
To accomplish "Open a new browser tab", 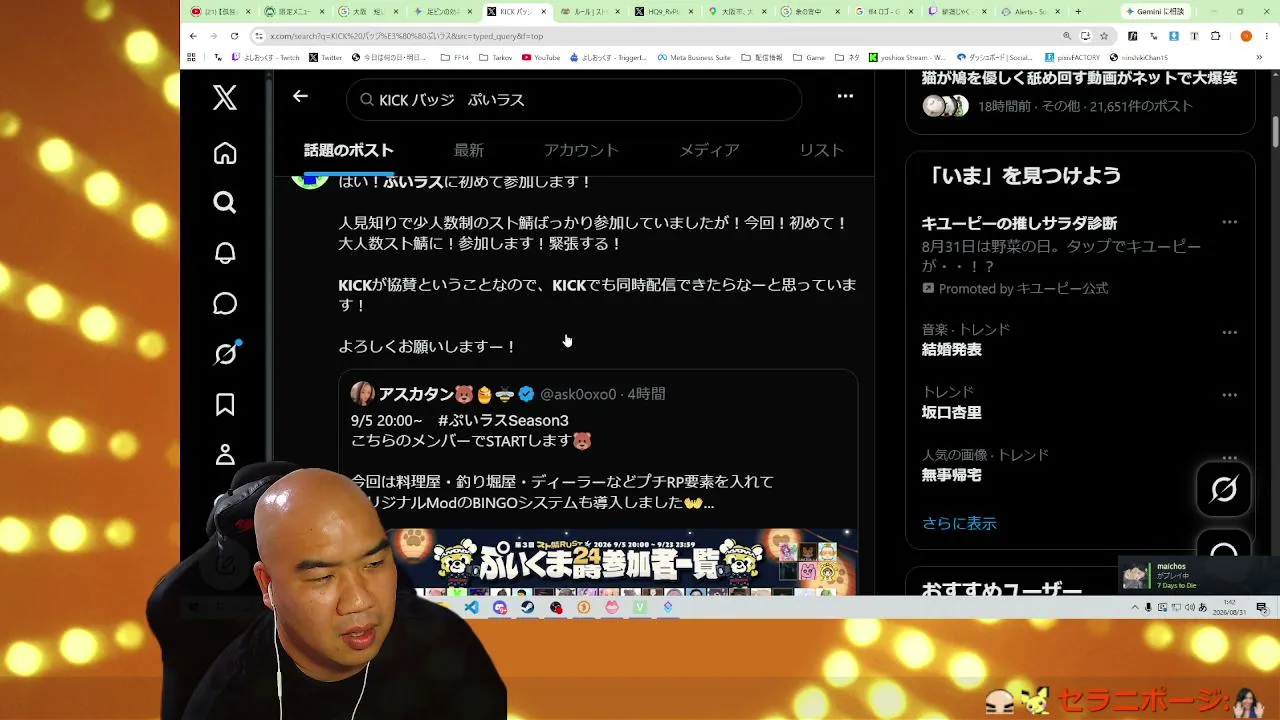I will tap(1078, 12).
